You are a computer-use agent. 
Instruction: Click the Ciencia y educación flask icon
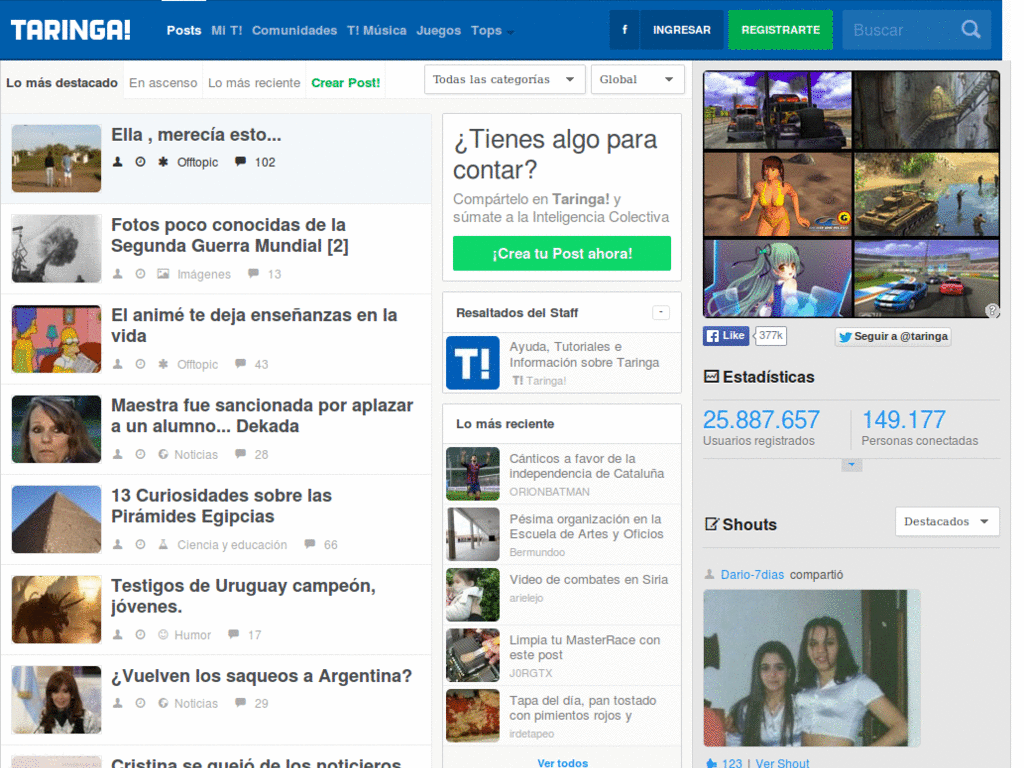pos(163,544)
